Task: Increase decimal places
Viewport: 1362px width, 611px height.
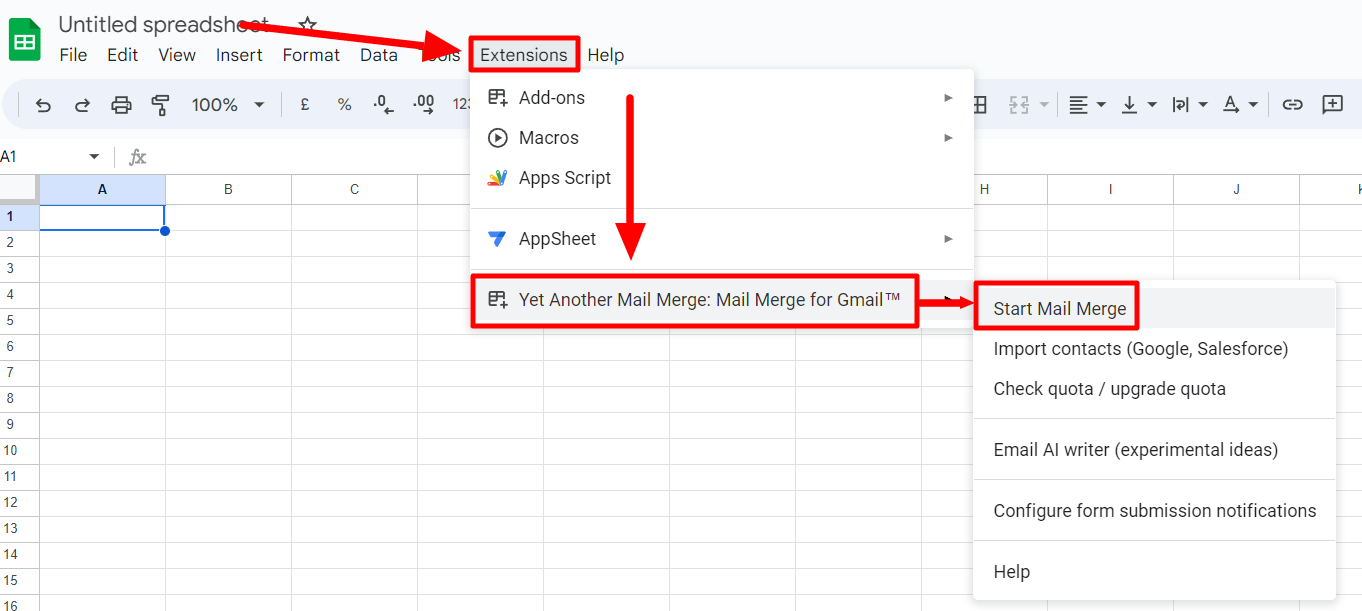Action: point(423,105)
